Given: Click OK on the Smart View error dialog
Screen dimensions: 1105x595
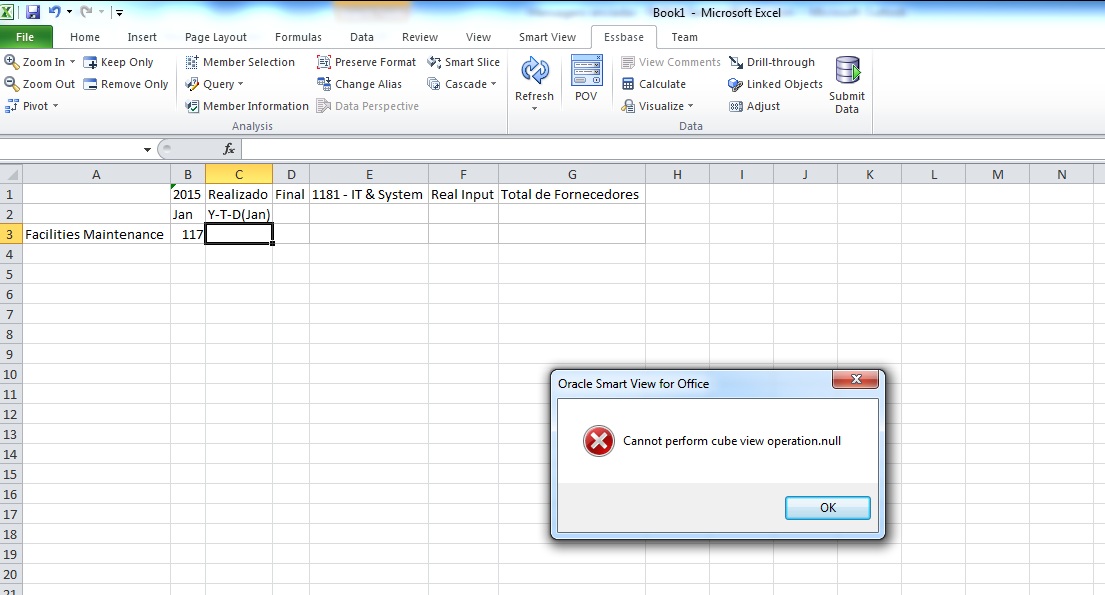Looking at the screenshot, I should click(827, 508).
